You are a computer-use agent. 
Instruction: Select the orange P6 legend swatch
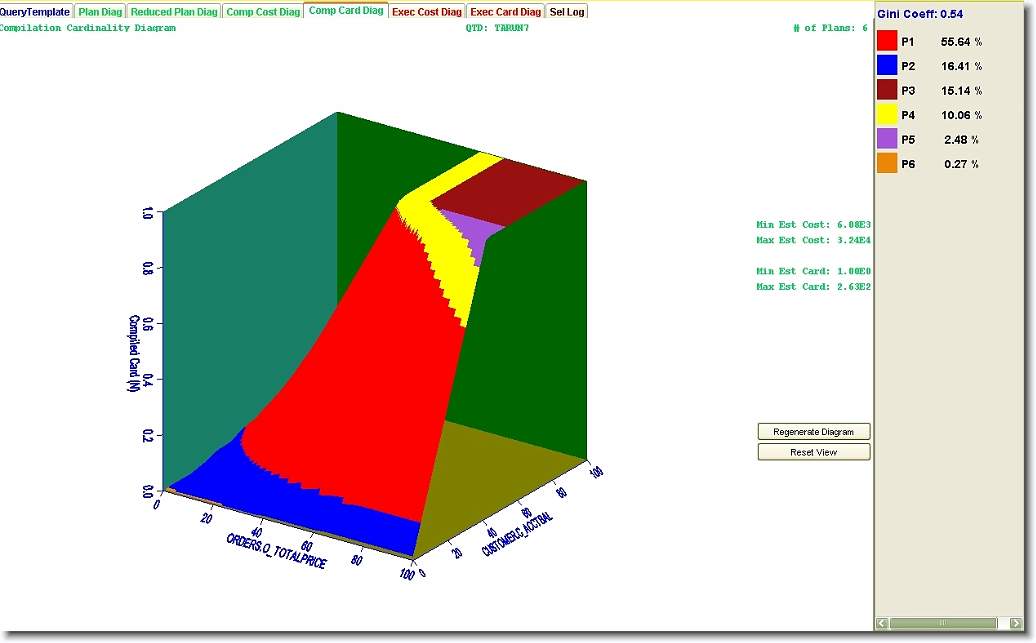point(887,164)
